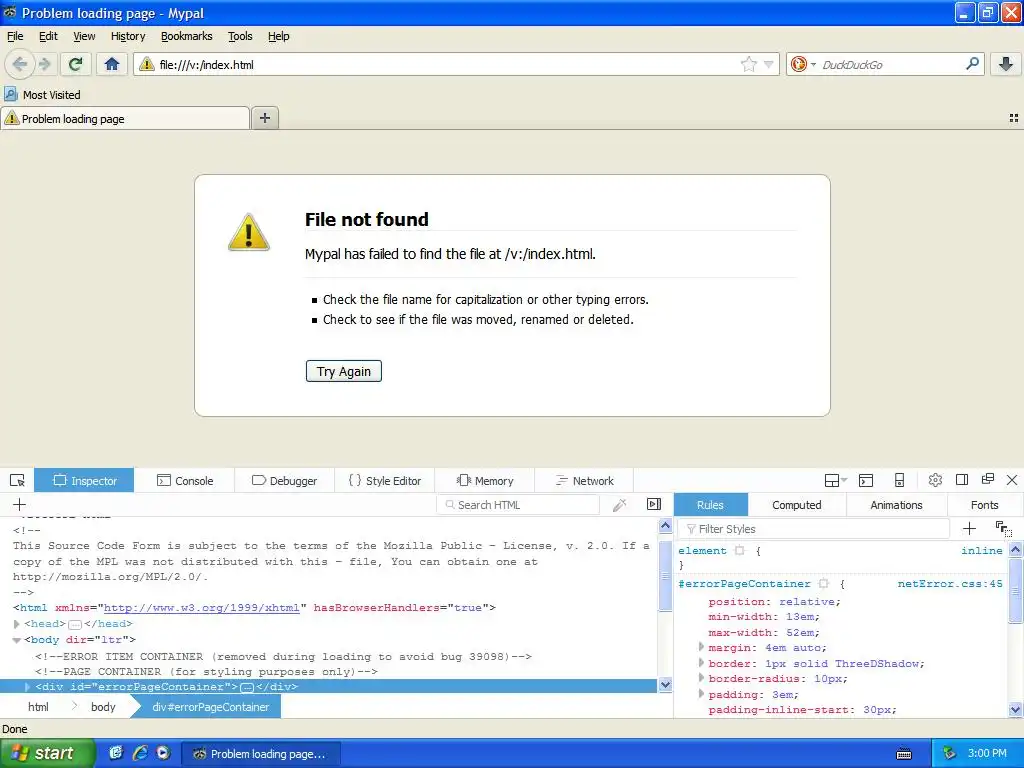Click the Filter Styles field
Viewport: 1024px width, 768px height.
814,529
